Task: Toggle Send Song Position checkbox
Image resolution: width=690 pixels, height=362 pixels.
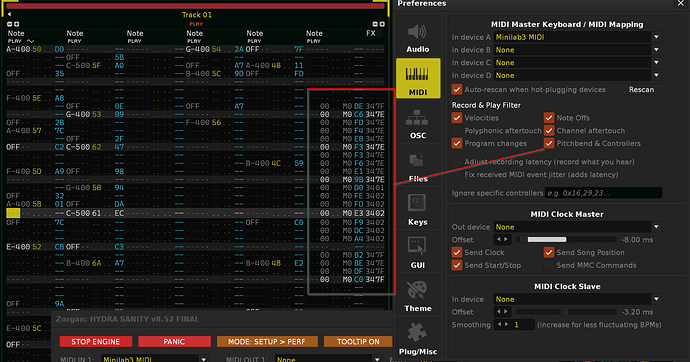Action: point(549,252)
